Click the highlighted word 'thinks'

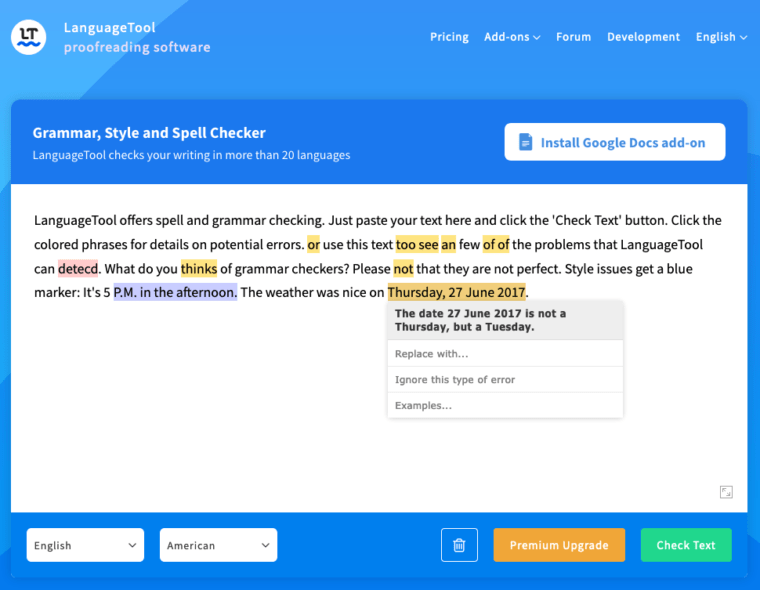[x=199, y=269]
